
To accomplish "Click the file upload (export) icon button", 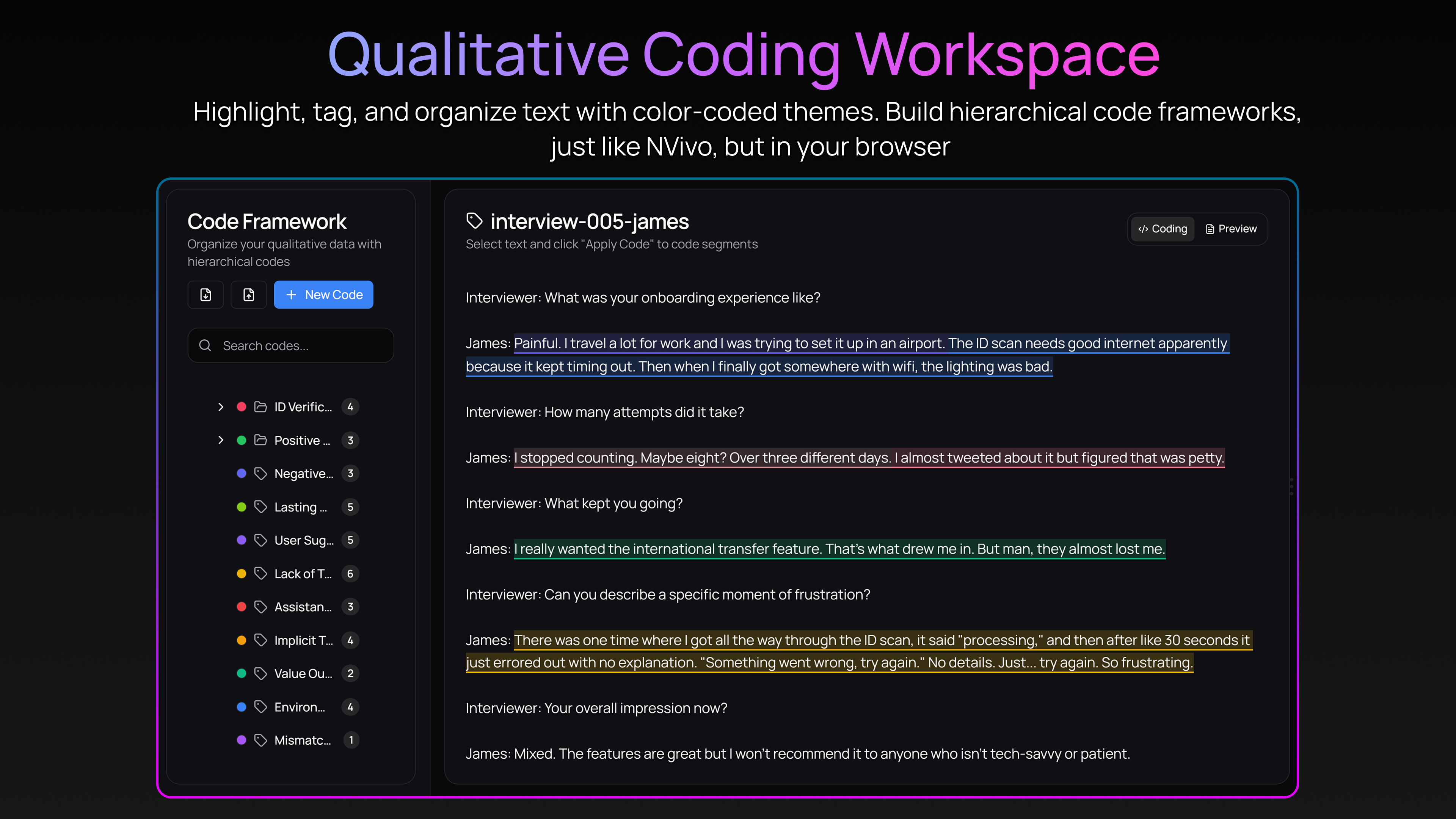I will click(249, 295).
